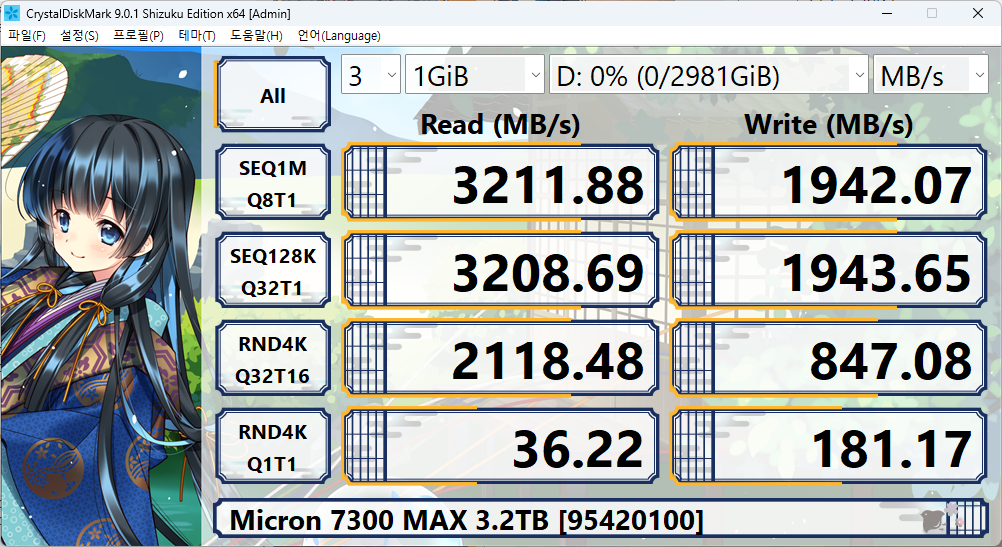Open the 도움말(H) help menu
Viewport: 1002px width, 547px height.
257,36
